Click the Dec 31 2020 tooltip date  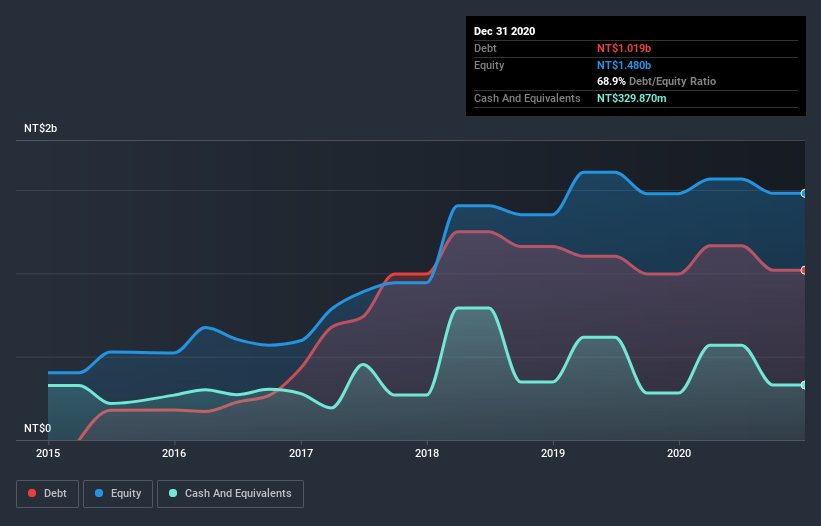pyautogui.click(x=504, y=31)
